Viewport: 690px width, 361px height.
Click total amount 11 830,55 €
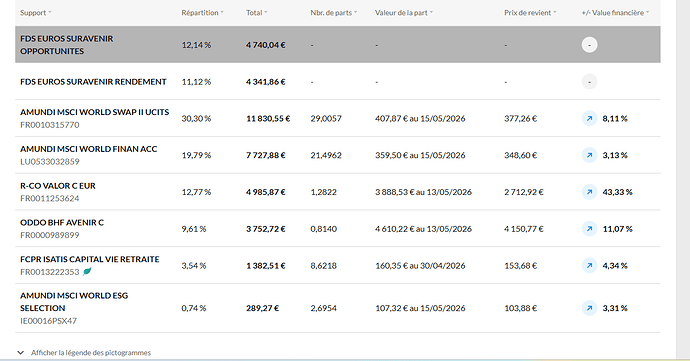(x=268, y=118)
